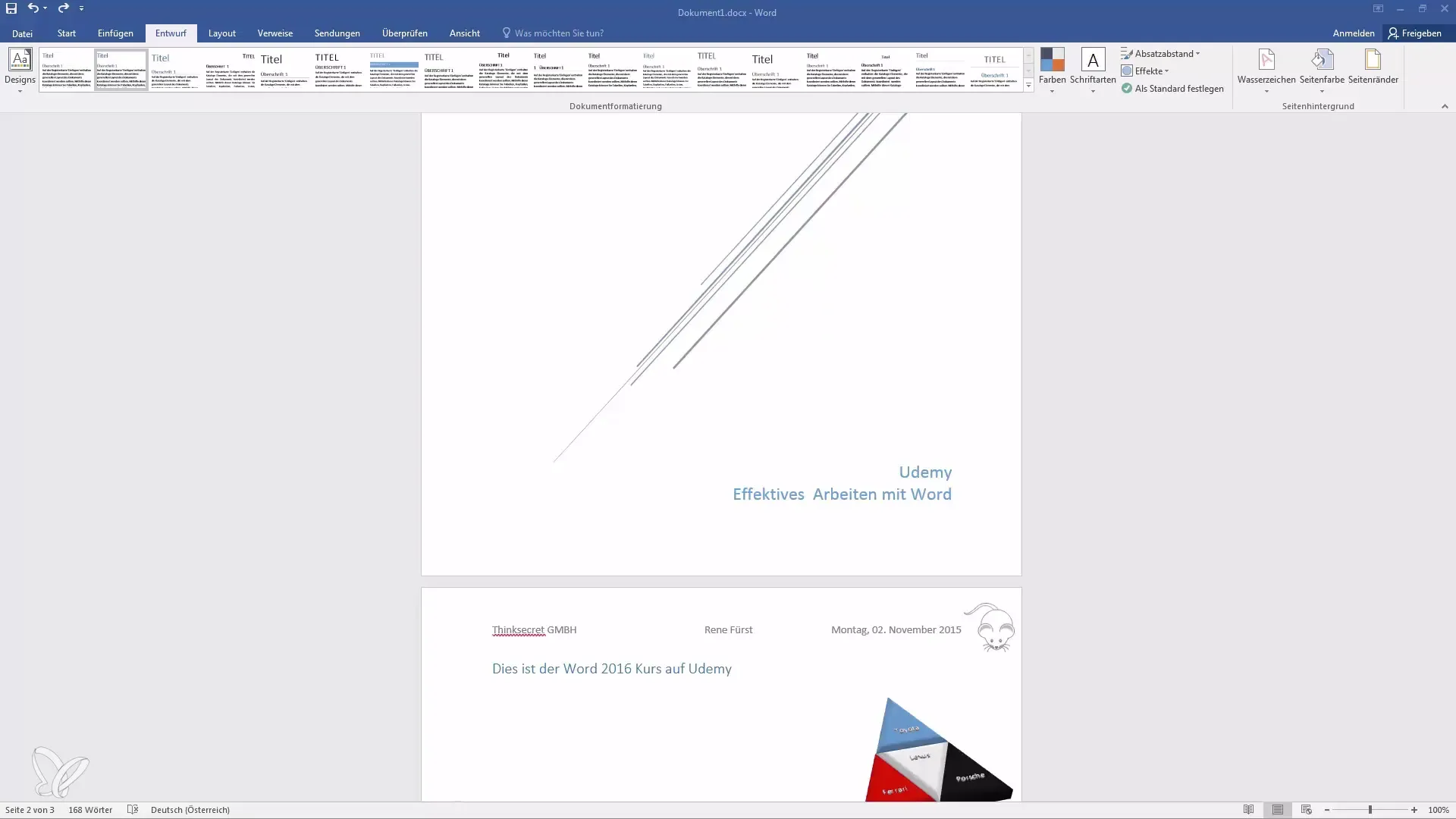1456x819 pixels.
Task: Expand the Effekte dropdown
Action: pyautogui.click(x=1145, y=71)
